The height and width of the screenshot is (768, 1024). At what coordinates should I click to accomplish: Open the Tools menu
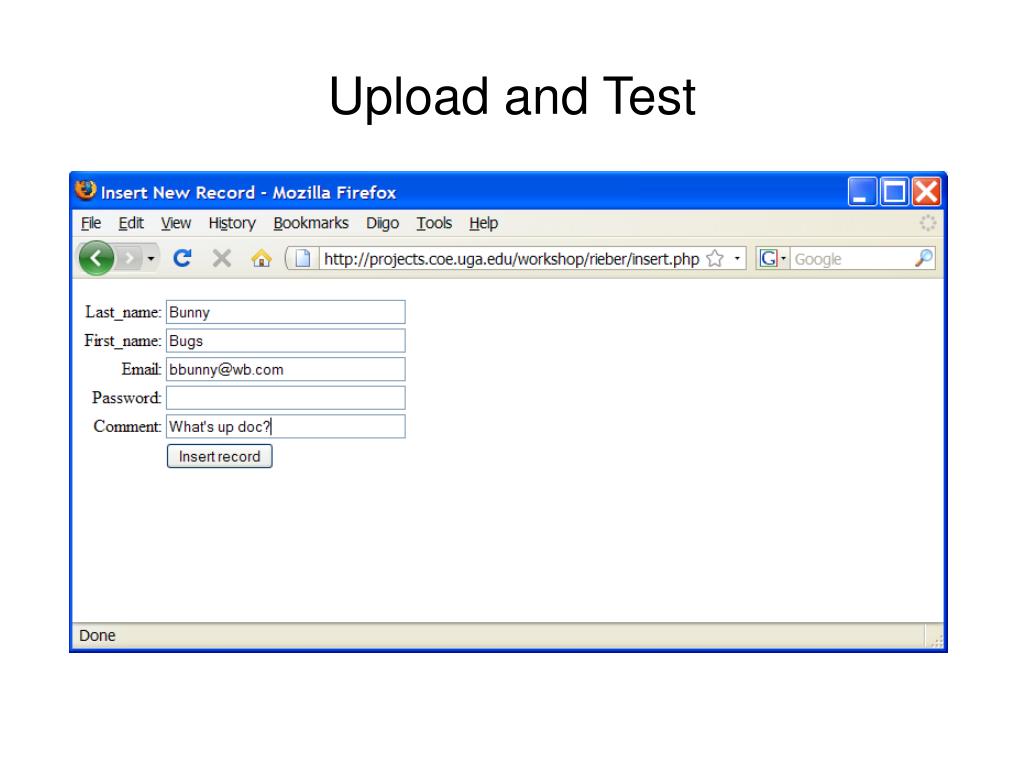point(434,223)
